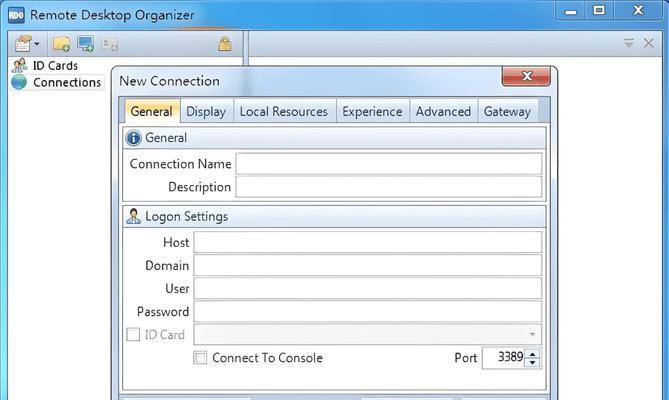Focus the Connection Name field
The height and width of the screenshot is (400, 669).
(x=389, y=164)
